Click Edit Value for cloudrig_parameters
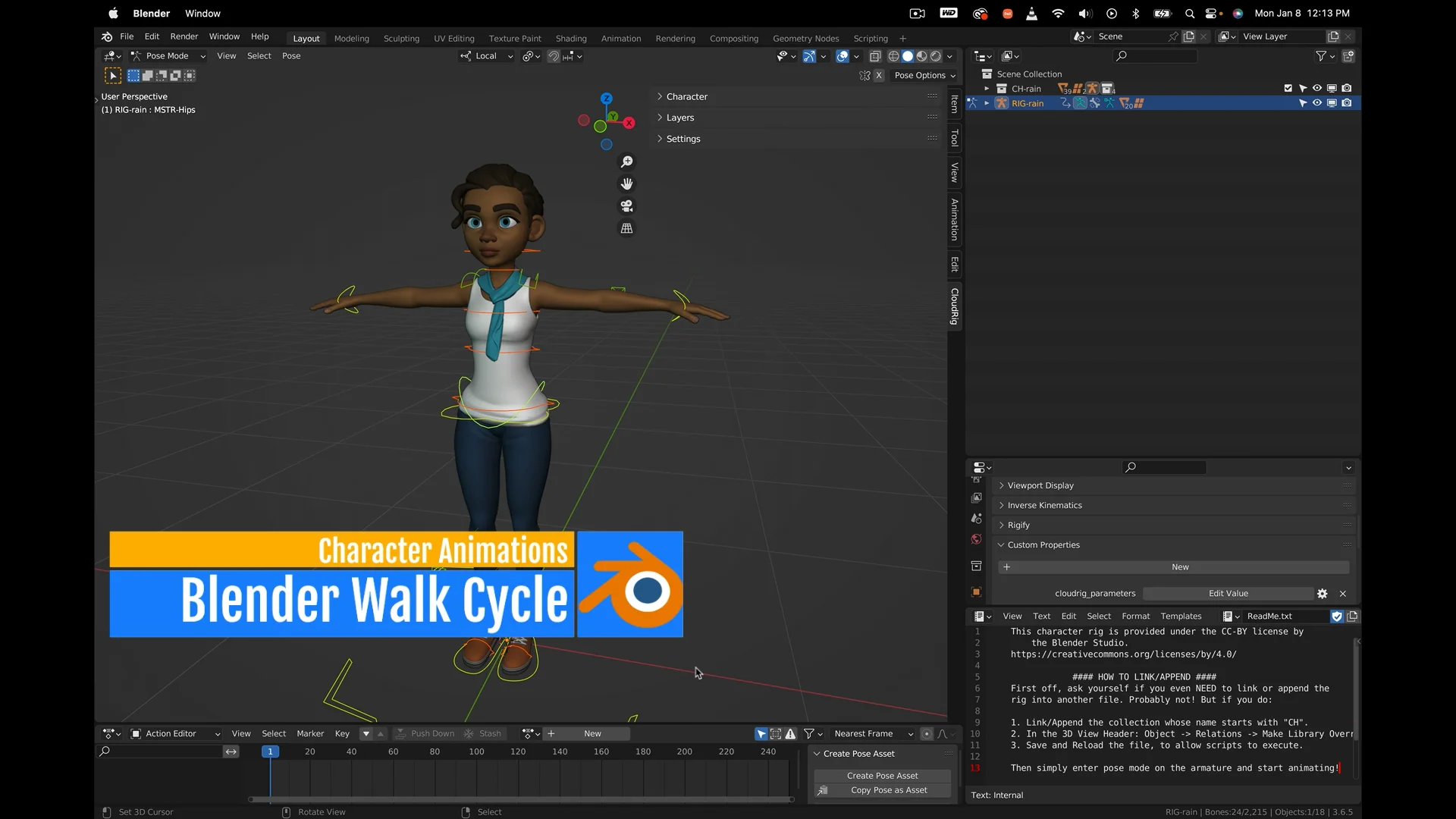Image resolution: width=1456 pixels, height=819 pixels. [1228, 594]
